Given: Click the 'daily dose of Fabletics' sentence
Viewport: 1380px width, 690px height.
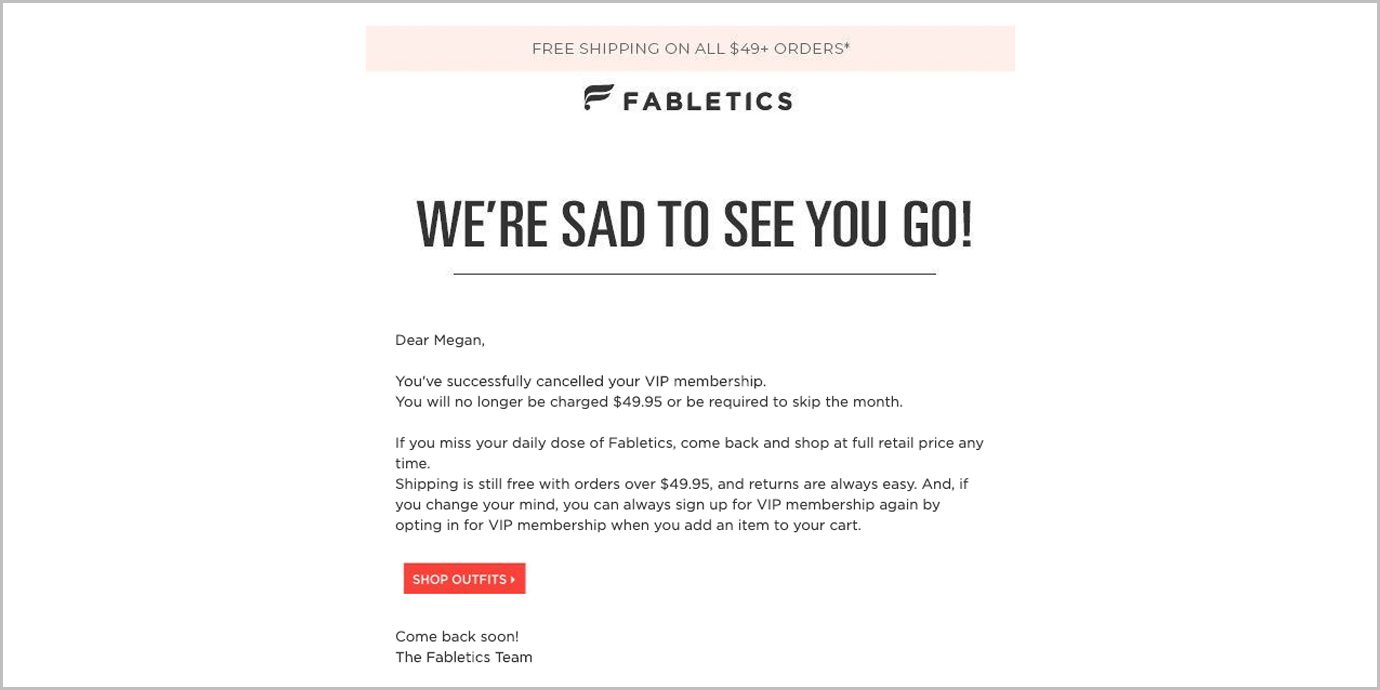Looking at the screenshot, I should pyautogui.click(x=689, y=443).
